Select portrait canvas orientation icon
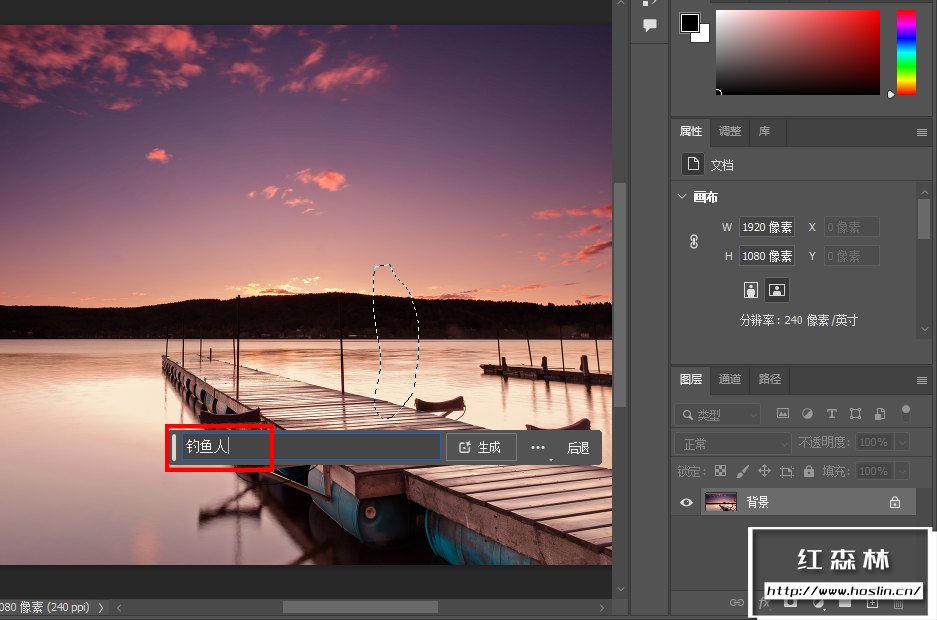937x620 pixels. click(751, 290)
